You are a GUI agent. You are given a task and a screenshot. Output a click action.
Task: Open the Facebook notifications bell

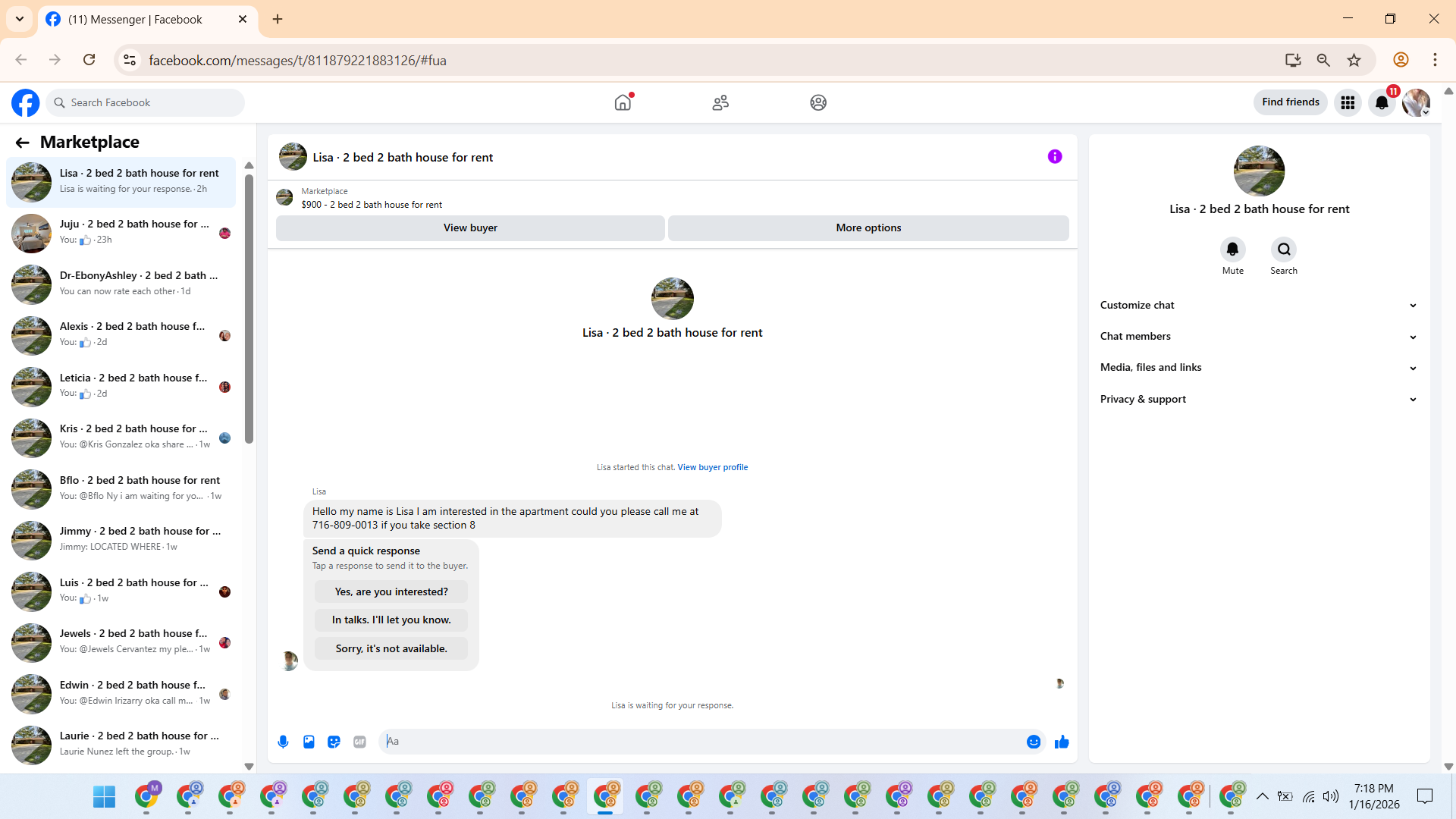pos(1382,102)
